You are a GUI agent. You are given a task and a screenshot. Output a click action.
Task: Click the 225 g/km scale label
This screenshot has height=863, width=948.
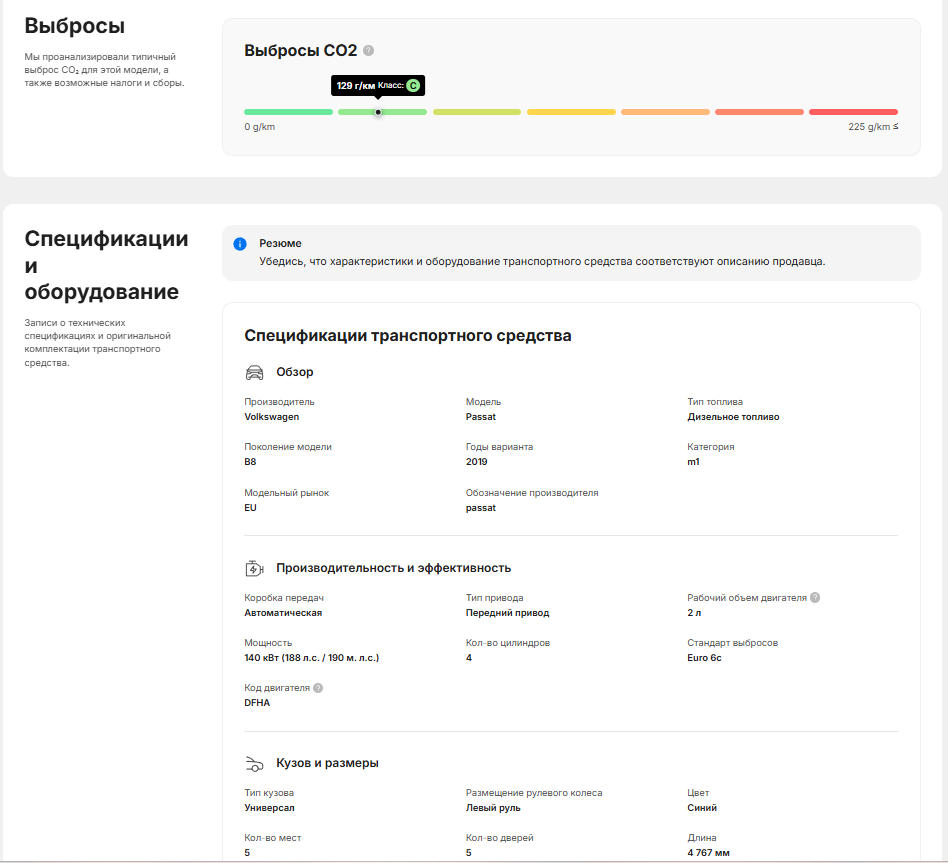click(873, 127)
